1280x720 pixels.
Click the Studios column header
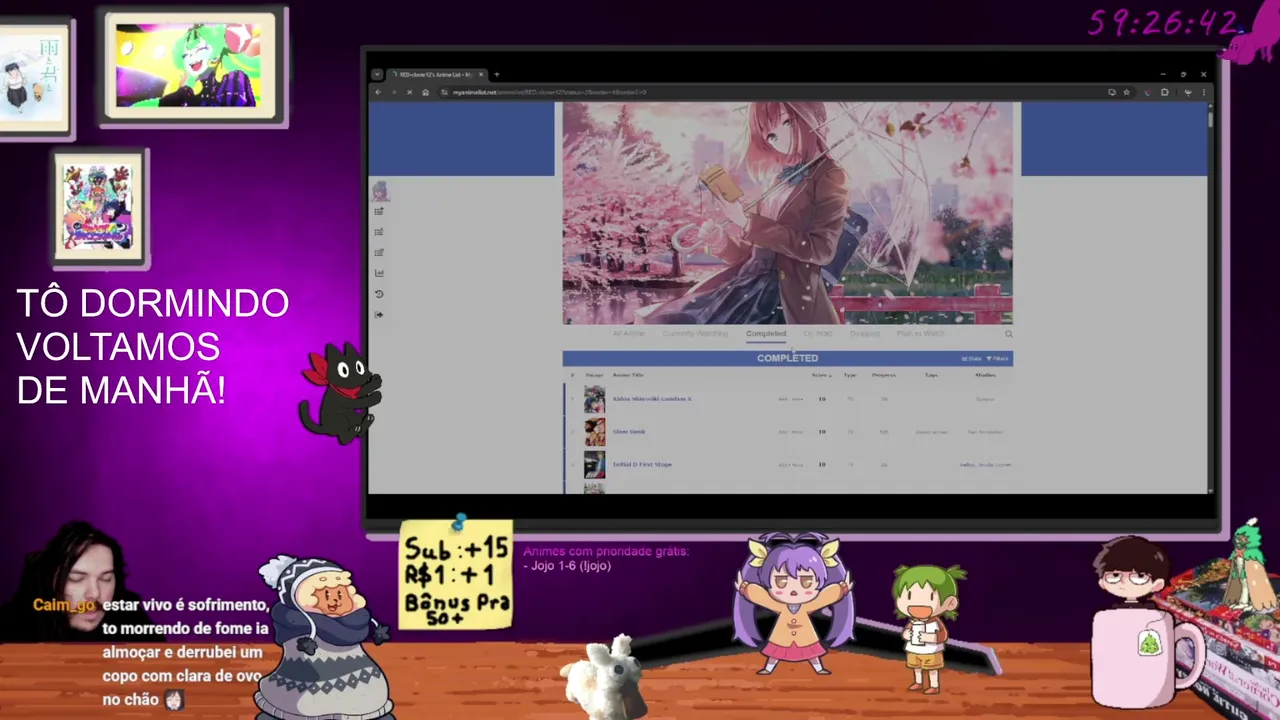pos(985,375)
